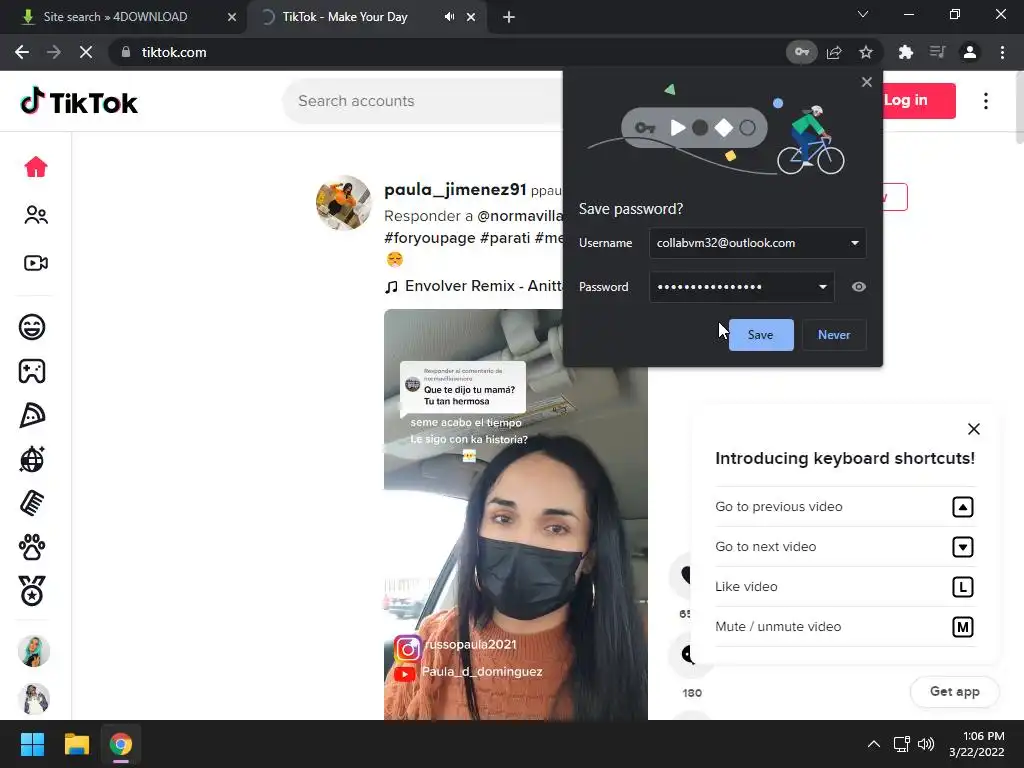
Task: Select the Sports medal category icon
Action: click(32, 591)
